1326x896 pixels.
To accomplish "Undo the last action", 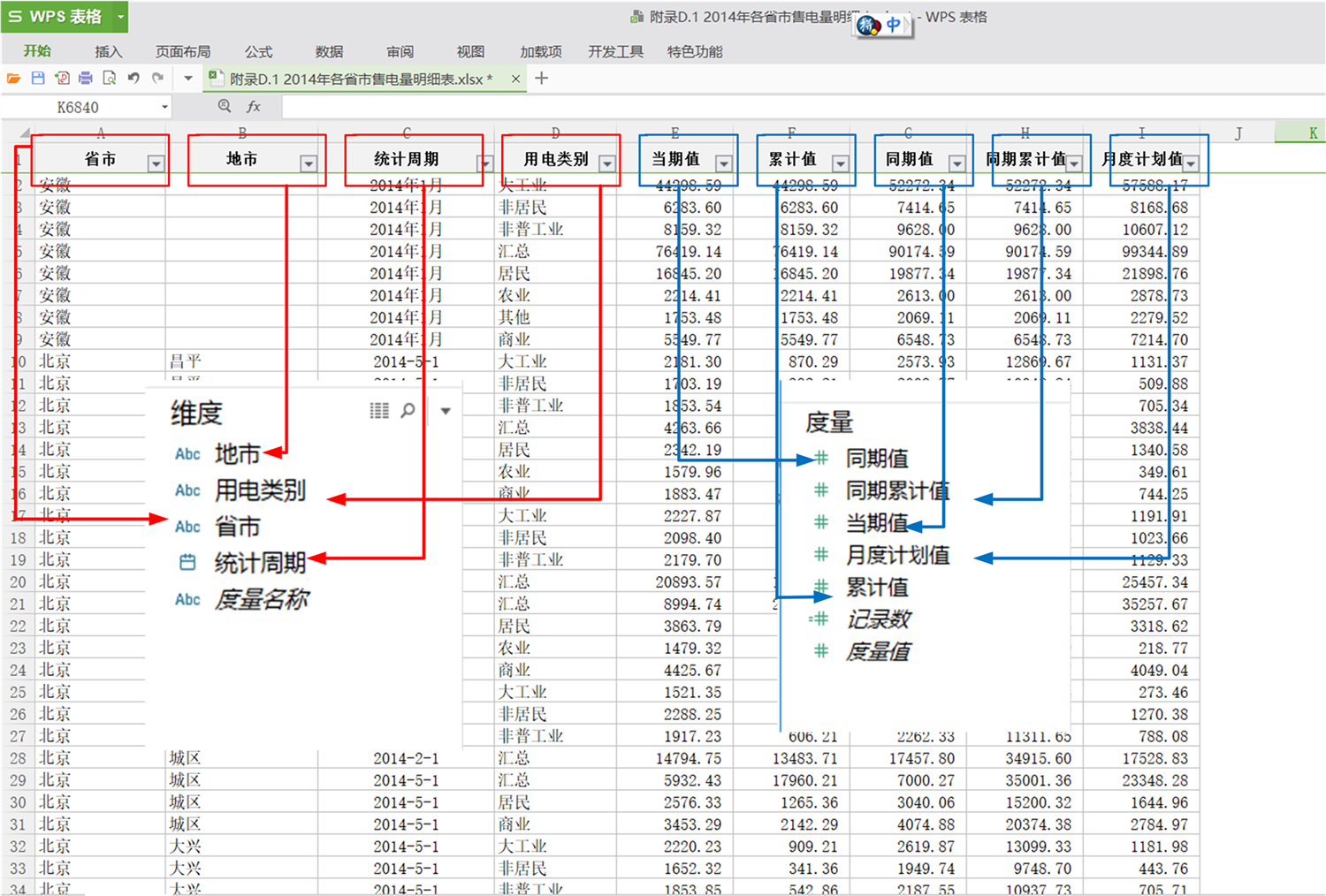I will click(x=133, y=78).
